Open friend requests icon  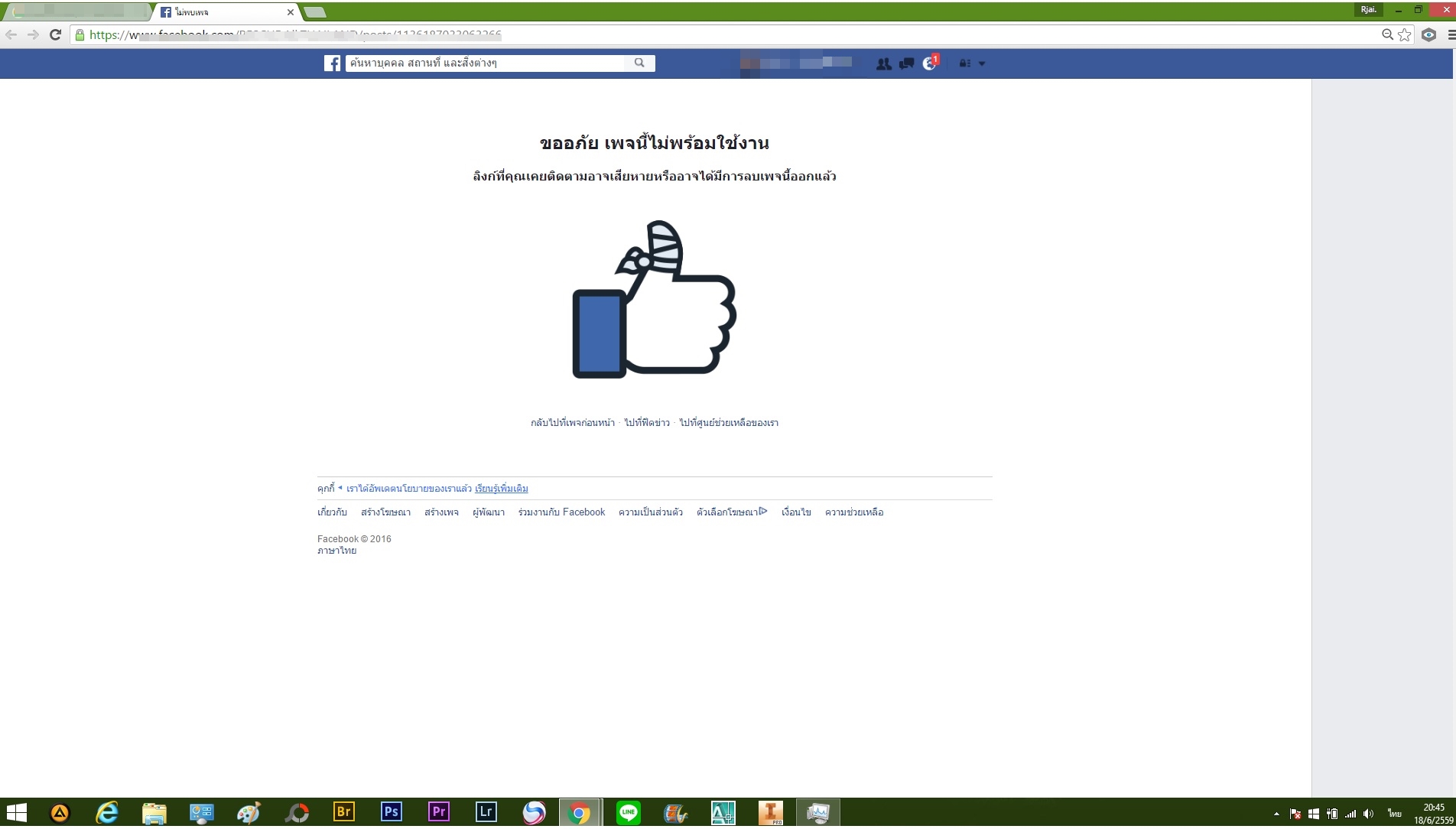[883, 63]
